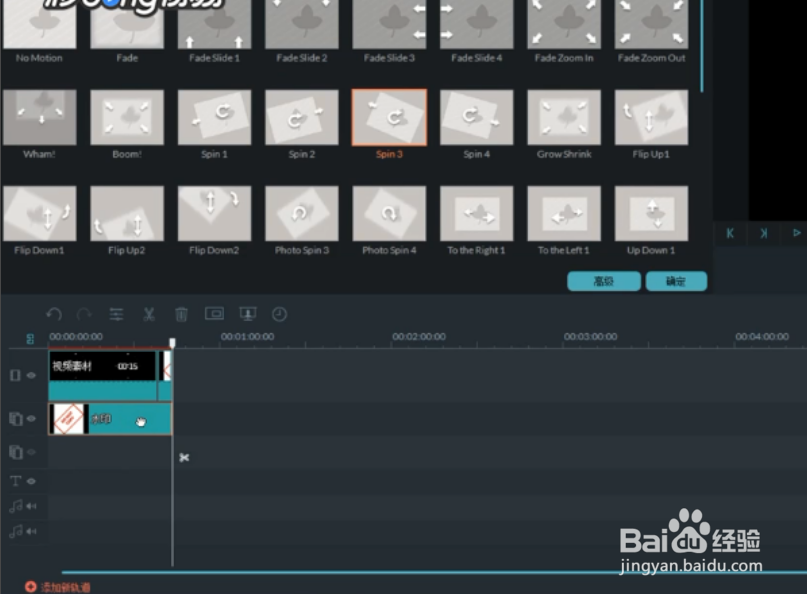Select the Flip Down2 effect
The height and width of the screenshot is (594, 807).
(x=215, y=214)
